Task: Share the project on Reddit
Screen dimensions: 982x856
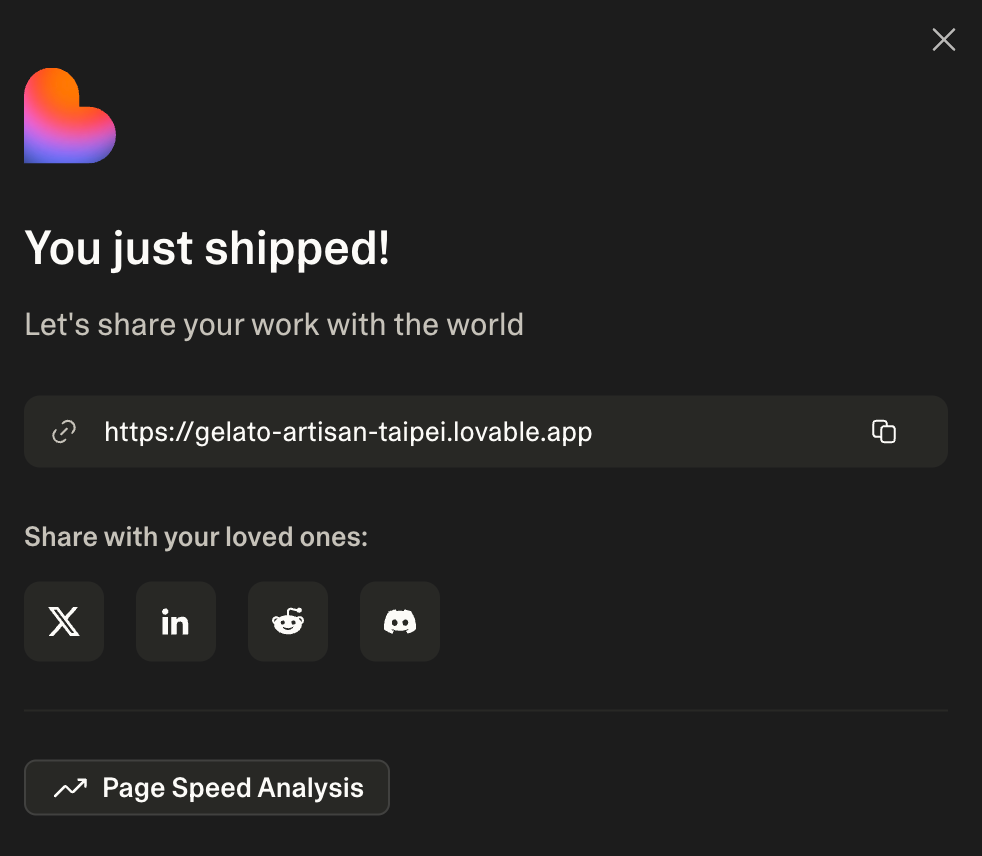Action: click(x=288, y=621)
